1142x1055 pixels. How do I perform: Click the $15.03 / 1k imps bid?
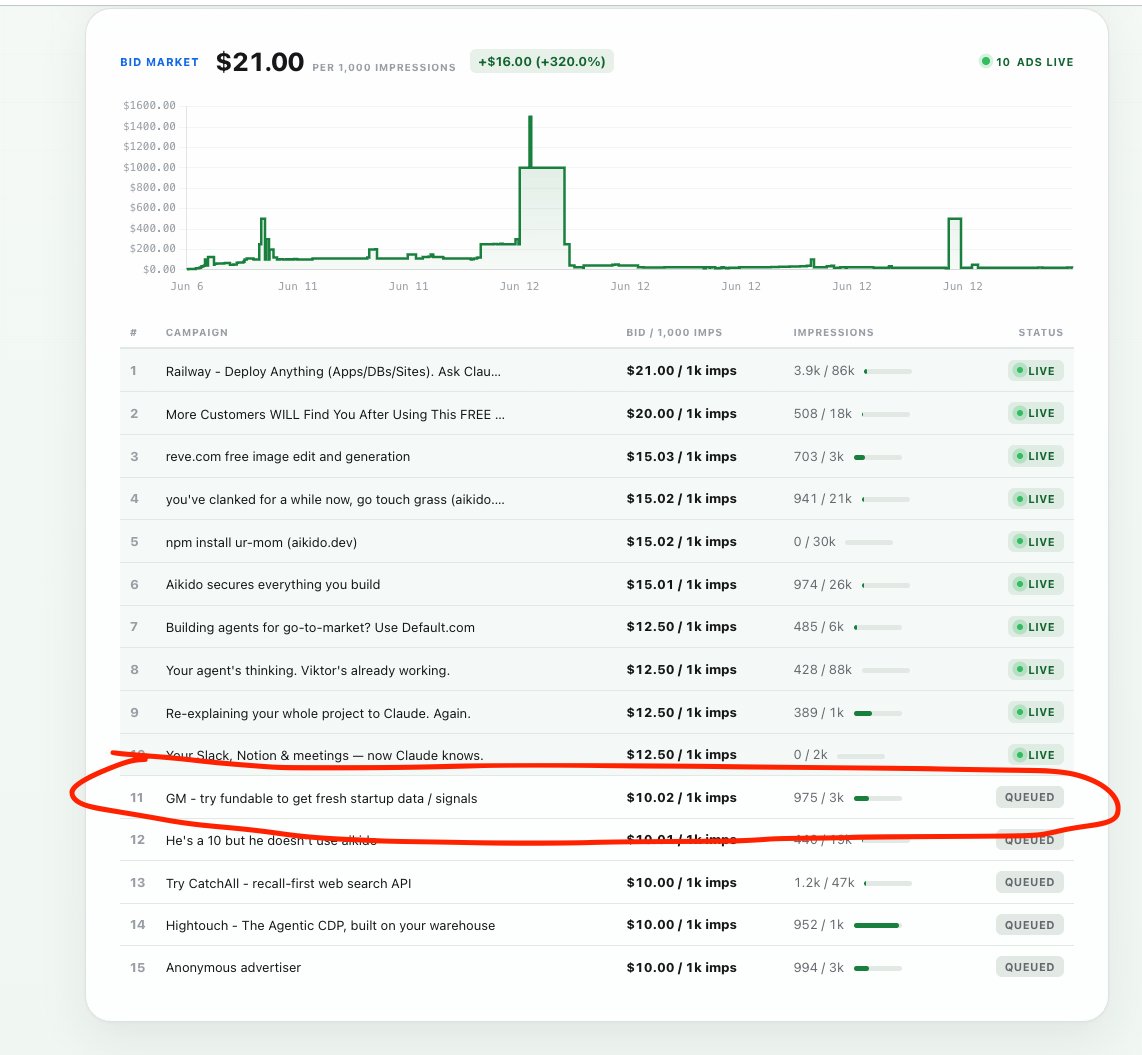click(682, 457)
